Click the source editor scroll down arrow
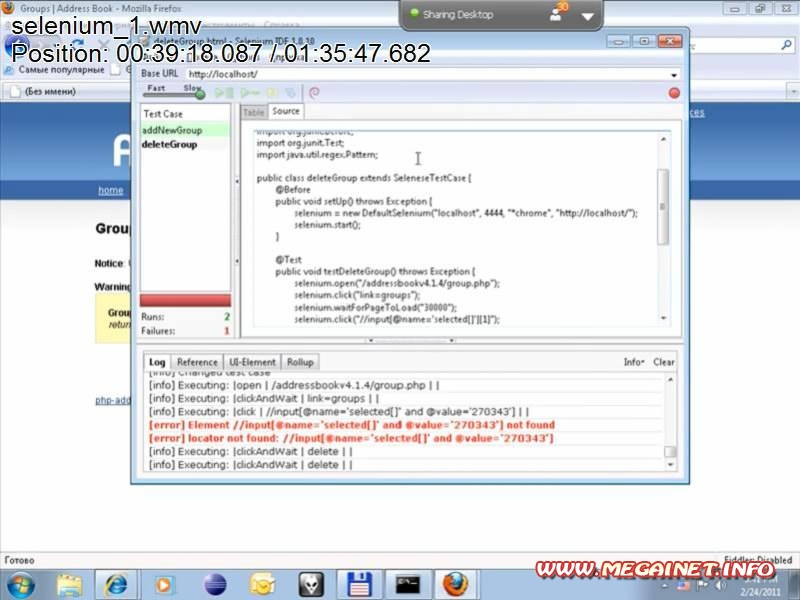Viewport: 800px width, 600px height. tap(663, 318)
